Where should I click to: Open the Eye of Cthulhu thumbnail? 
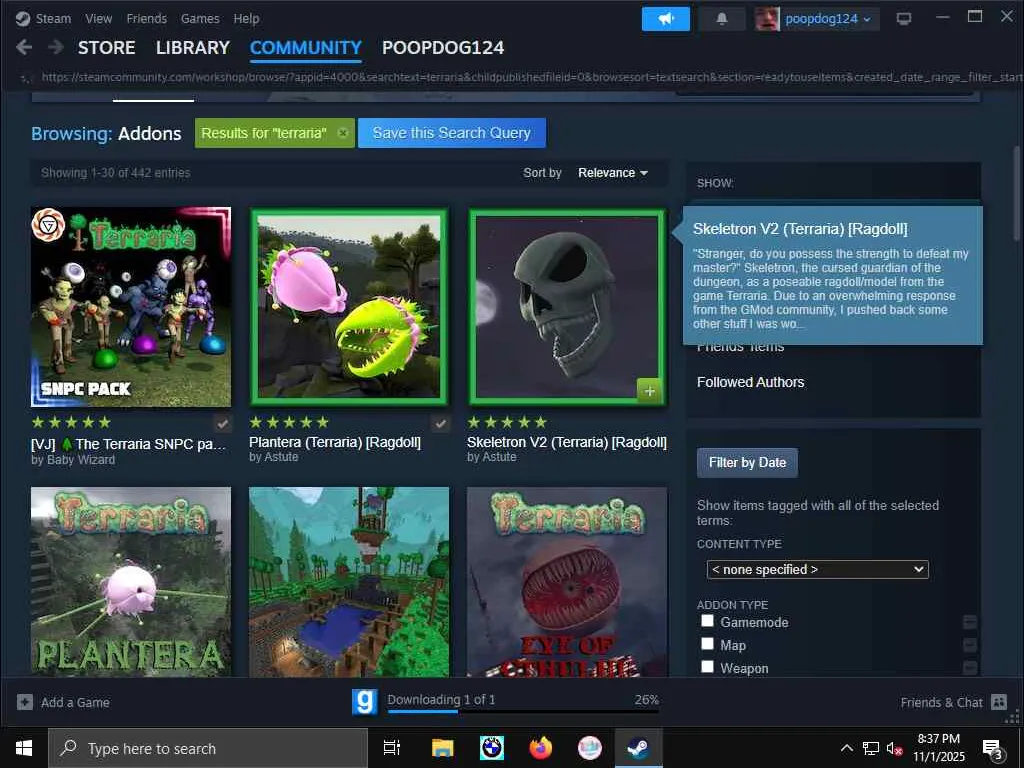pyautogui.click(x=567, y=582)
